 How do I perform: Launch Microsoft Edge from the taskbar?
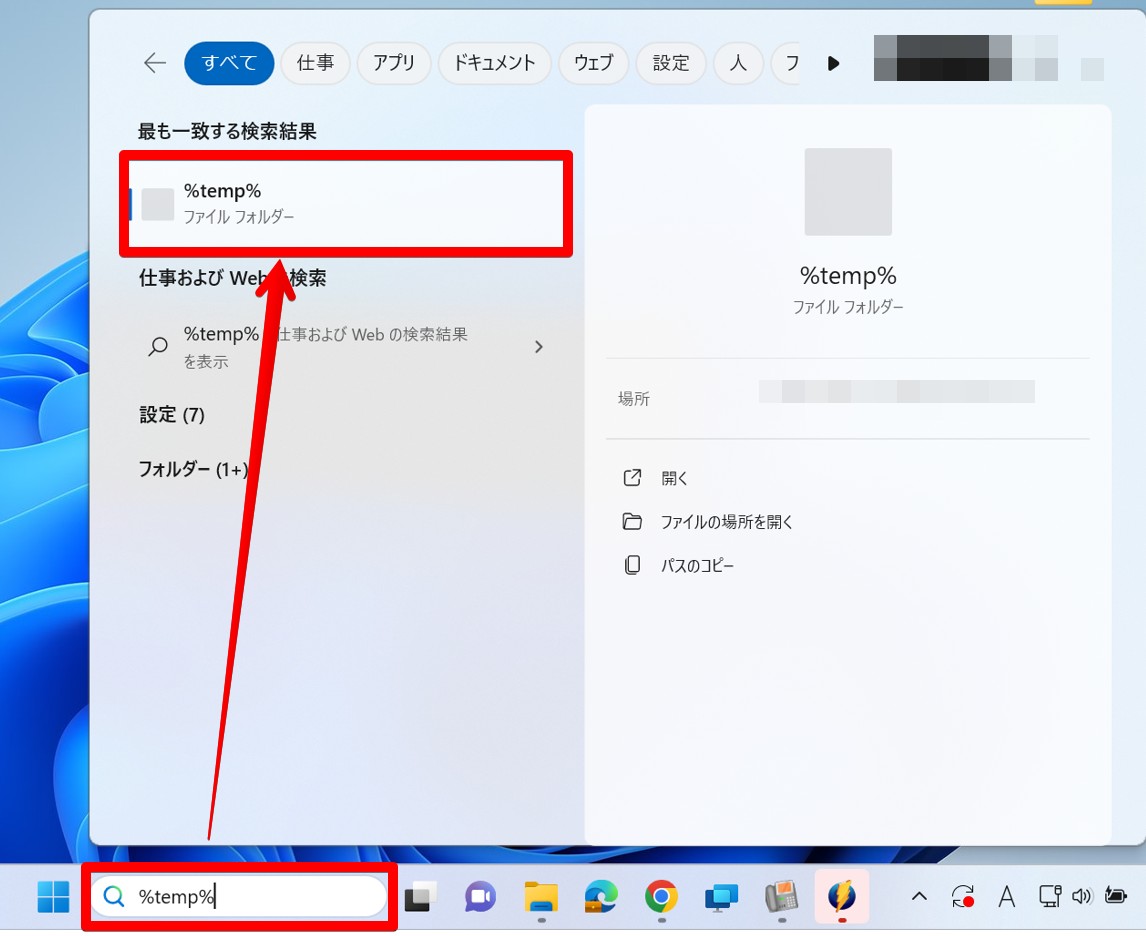point(601,897)
